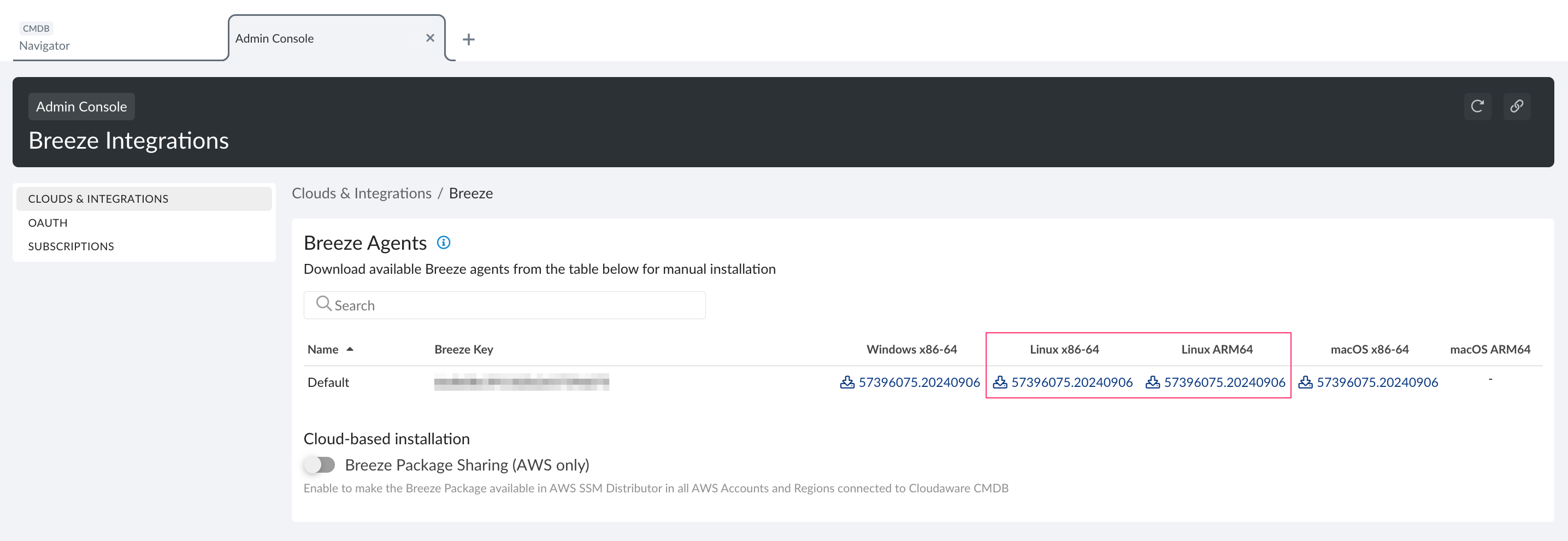The width and height of the screenshot is (1568, 541).
Task: Navigate to Clouds & Integrations via breadcrumb
Action: point(362,193)
